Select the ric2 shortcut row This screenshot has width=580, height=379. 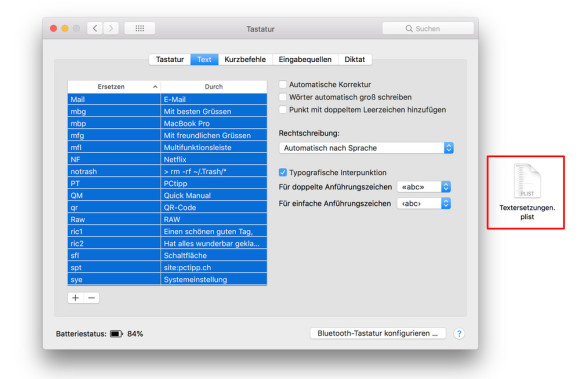(x=167, y=243)
